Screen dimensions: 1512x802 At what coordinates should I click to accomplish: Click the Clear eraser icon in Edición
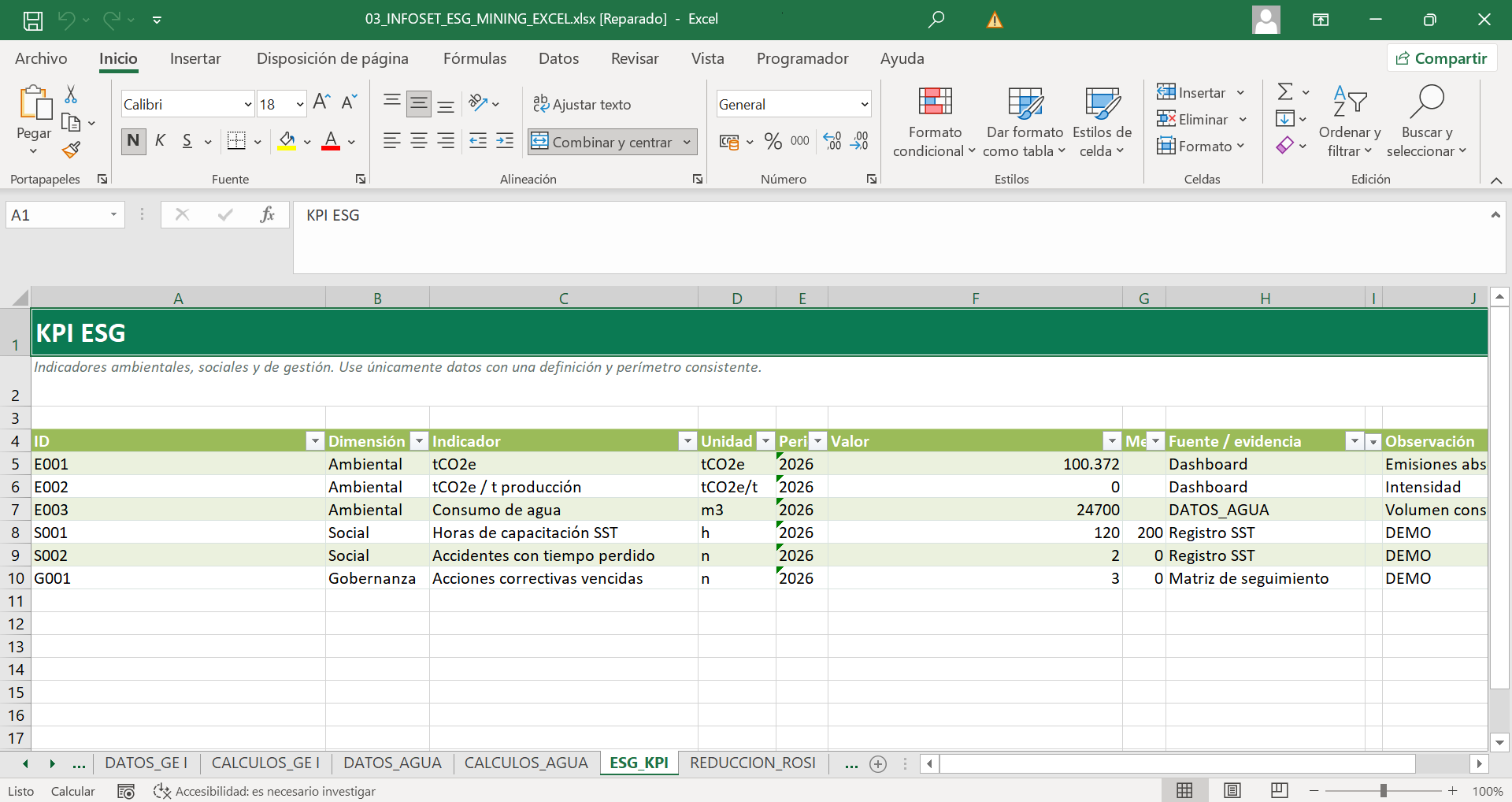pyautogui.click(x=1285, y=146)
